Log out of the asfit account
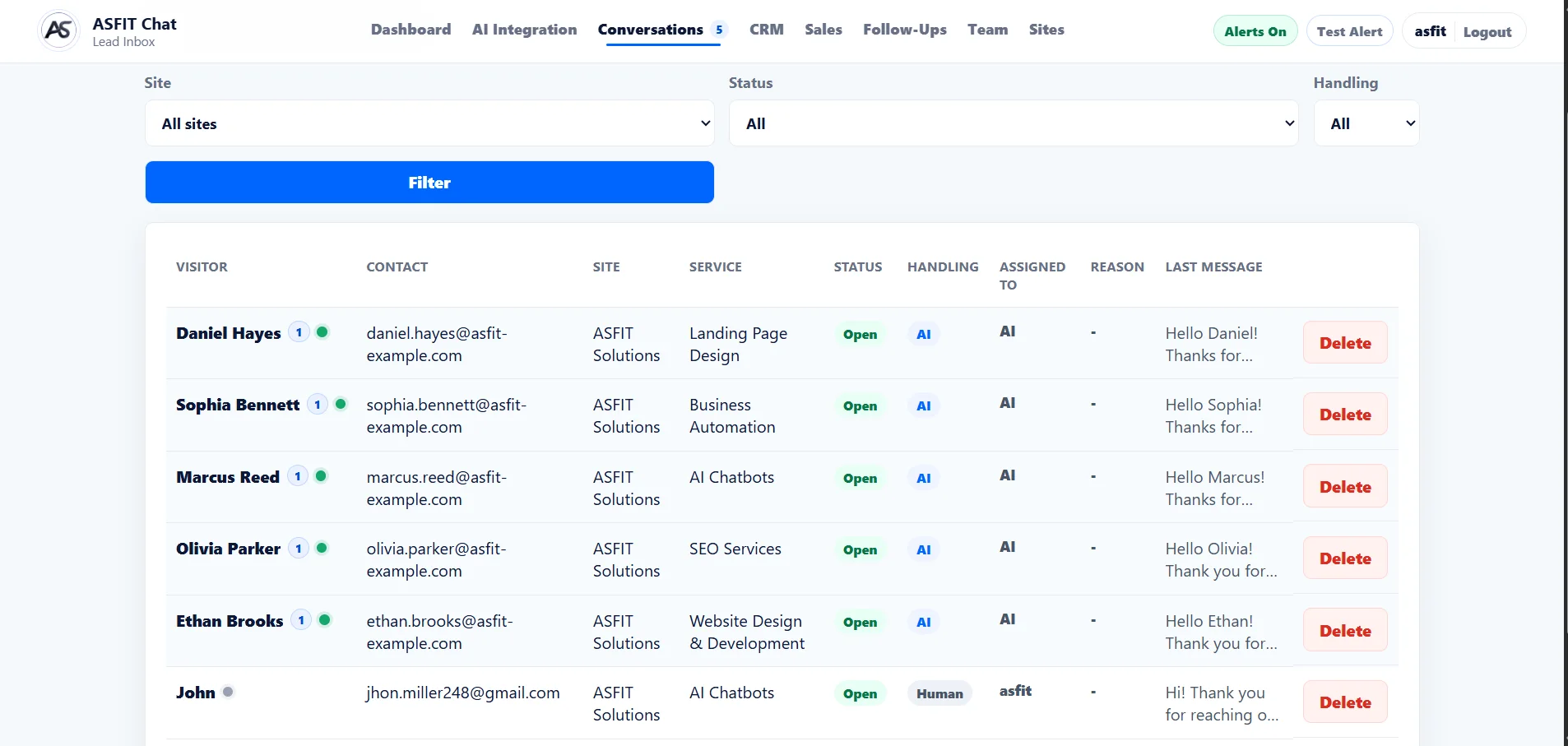 coord(1487,32)
